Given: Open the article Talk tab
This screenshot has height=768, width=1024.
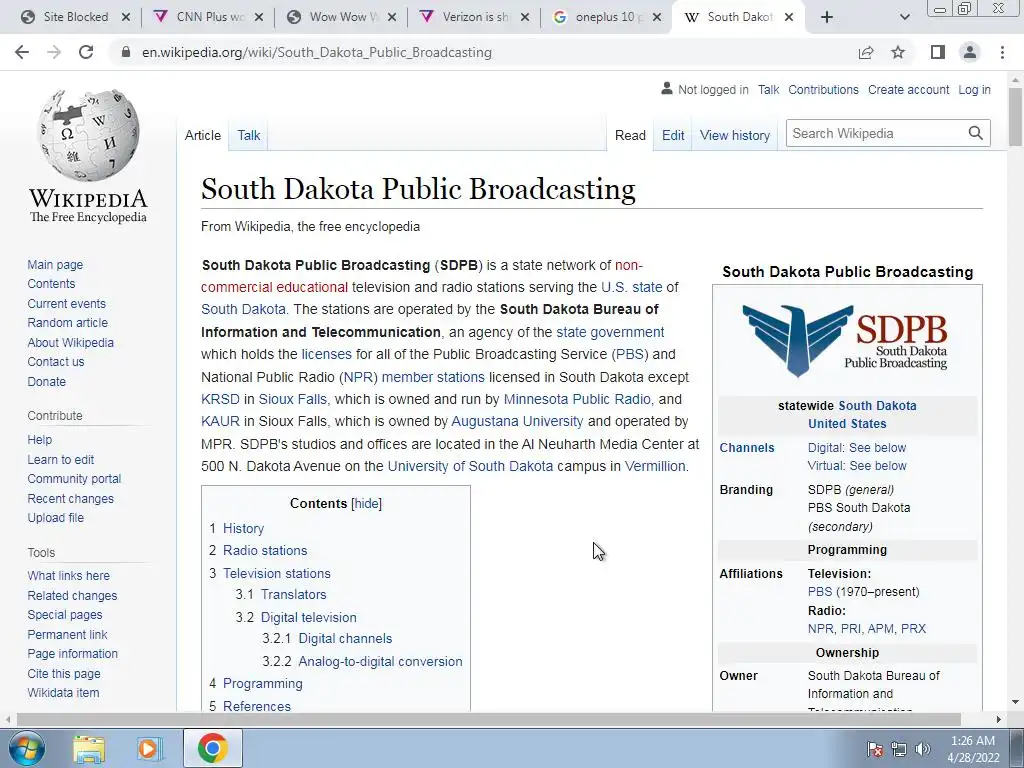Looking at the screenshot, I should point(249,135).
